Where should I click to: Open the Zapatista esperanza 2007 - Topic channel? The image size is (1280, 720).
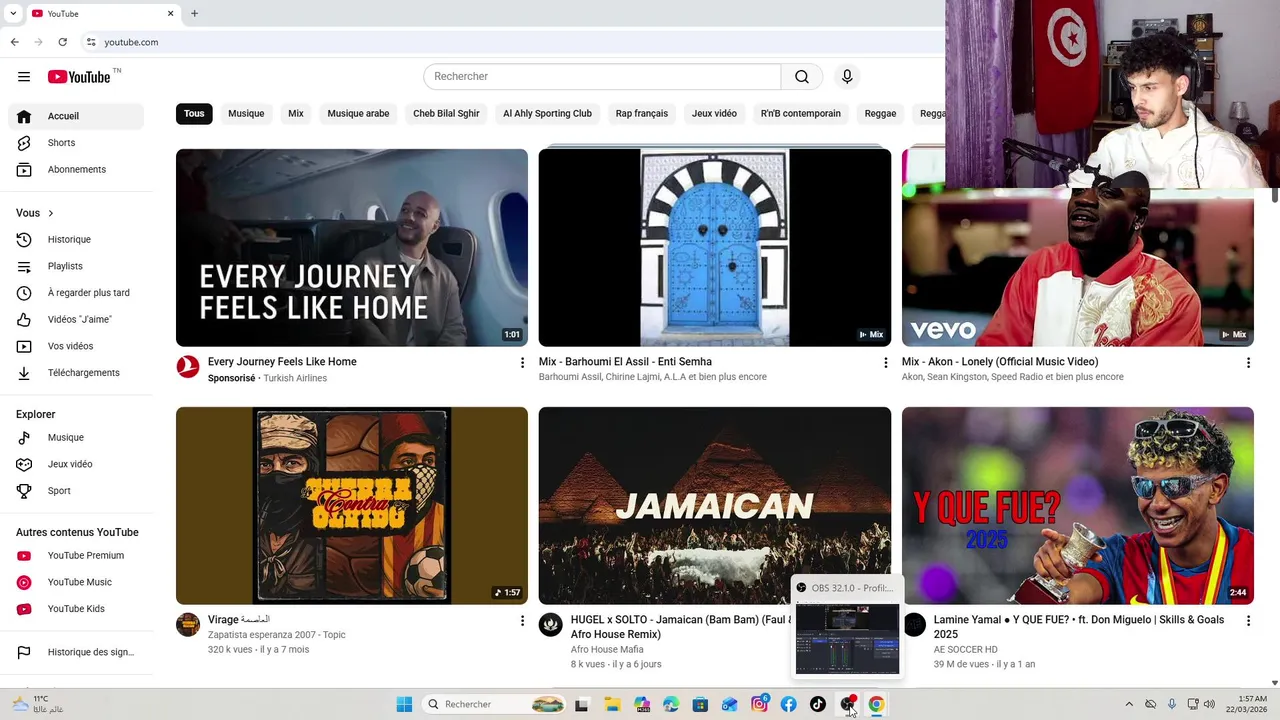click(x=277, y=635)
